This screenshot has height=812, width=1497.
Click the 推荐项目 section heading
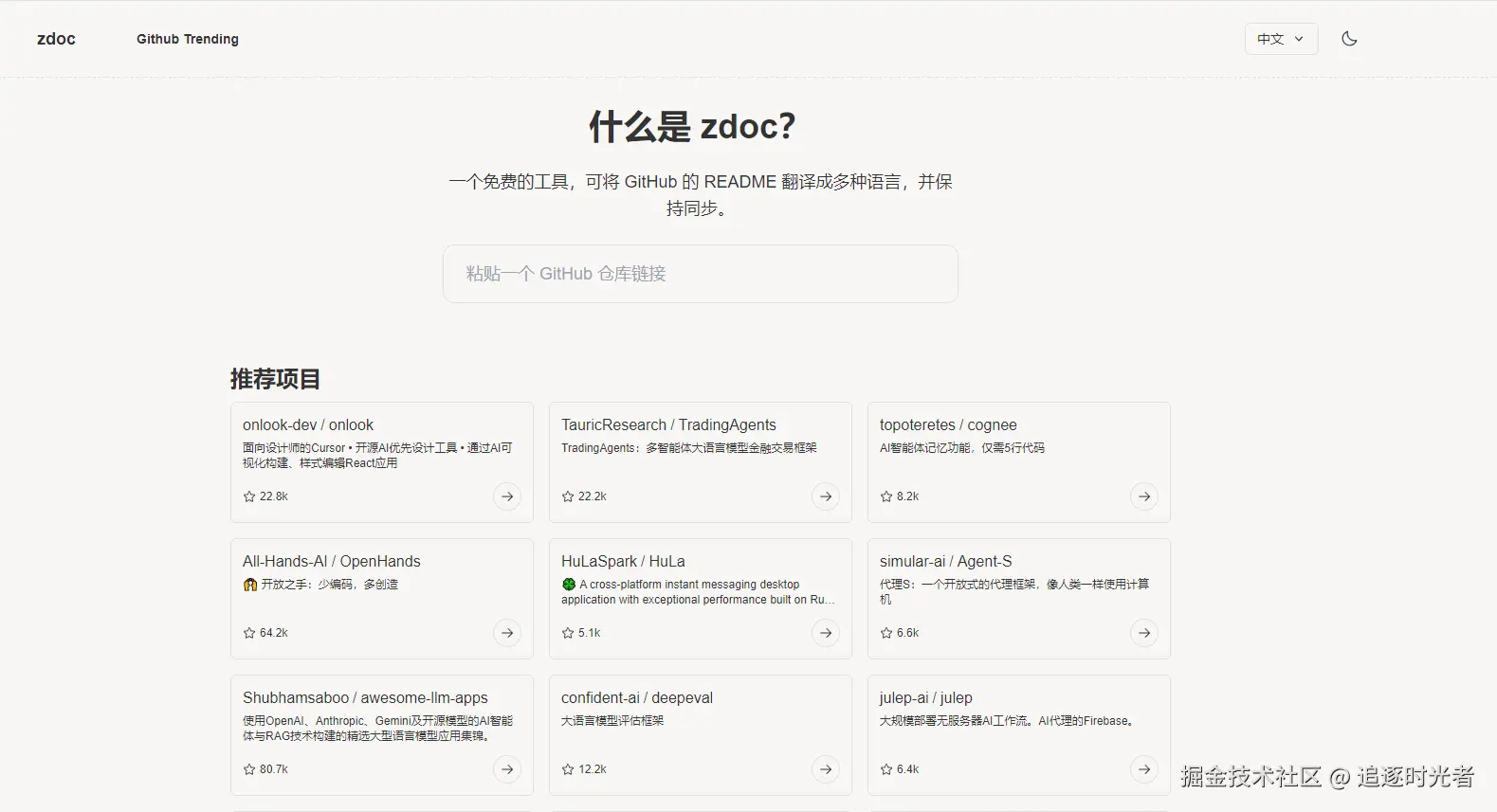[275, 379]
